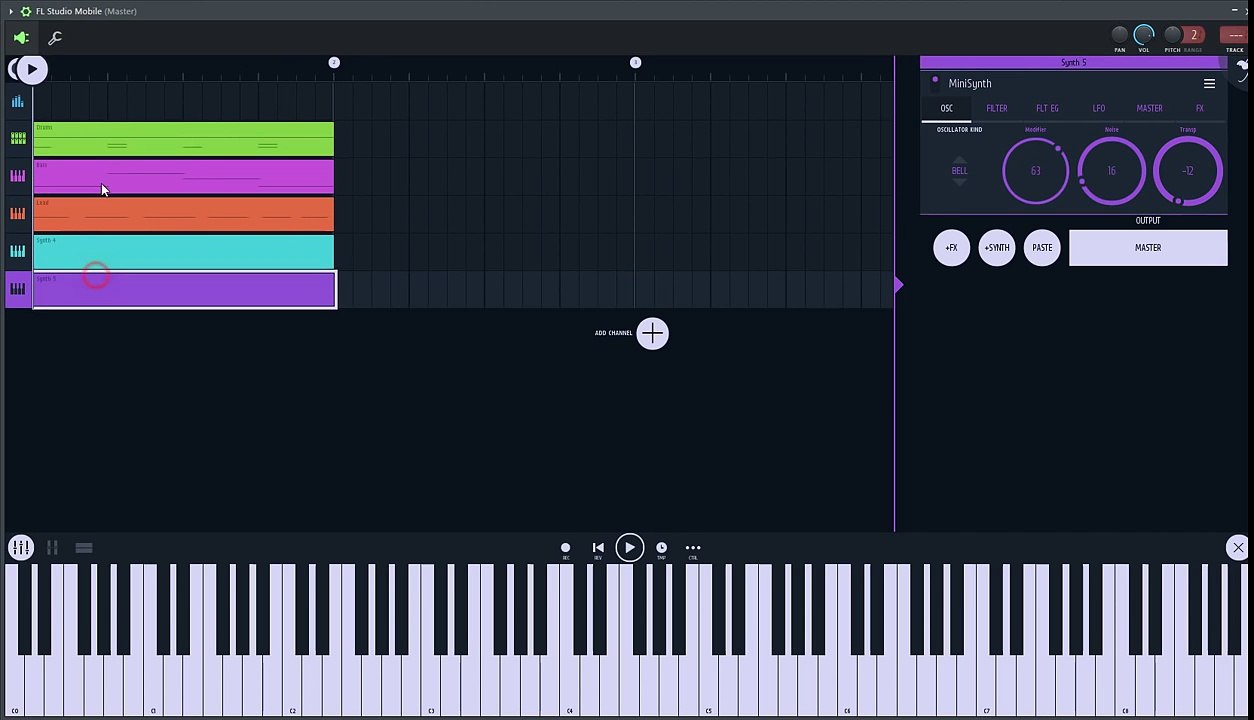Image resolution: width=1254 pixels, height=720 pixels.
Task: Select the master mixer track icon
Action: [17, 101]
